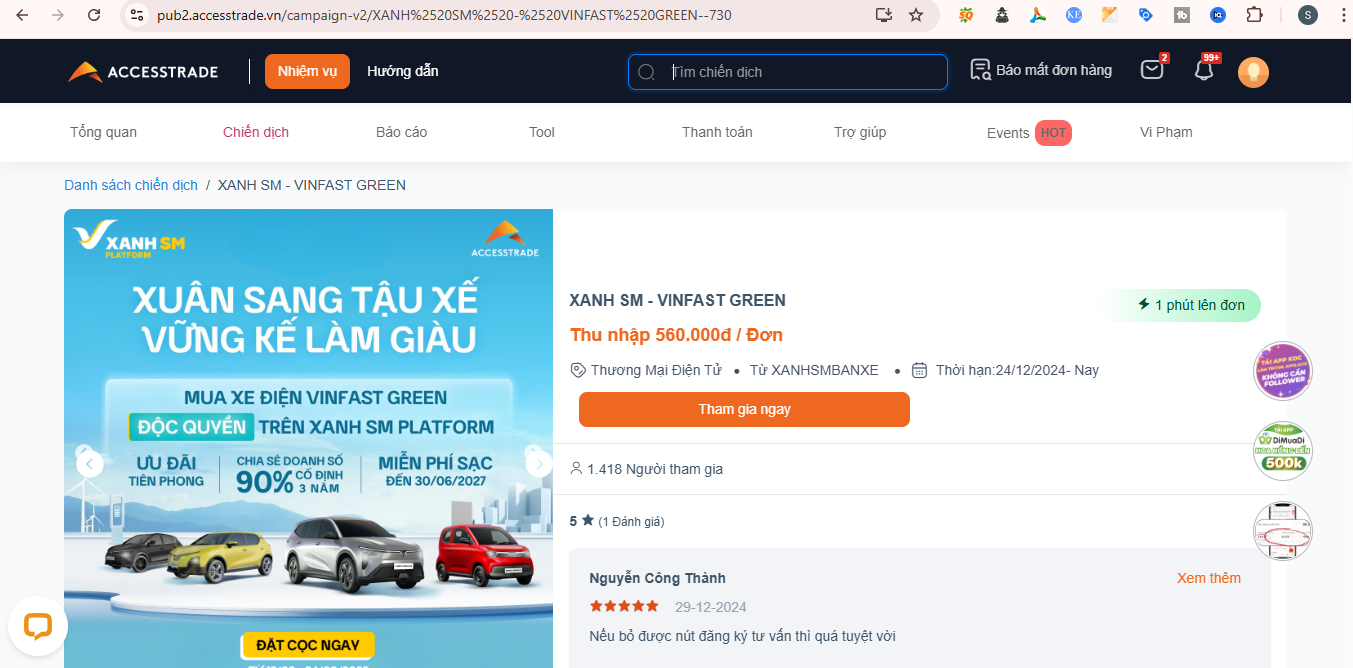Click the Thu nhập 560.000đ / Đơn text

677,335
